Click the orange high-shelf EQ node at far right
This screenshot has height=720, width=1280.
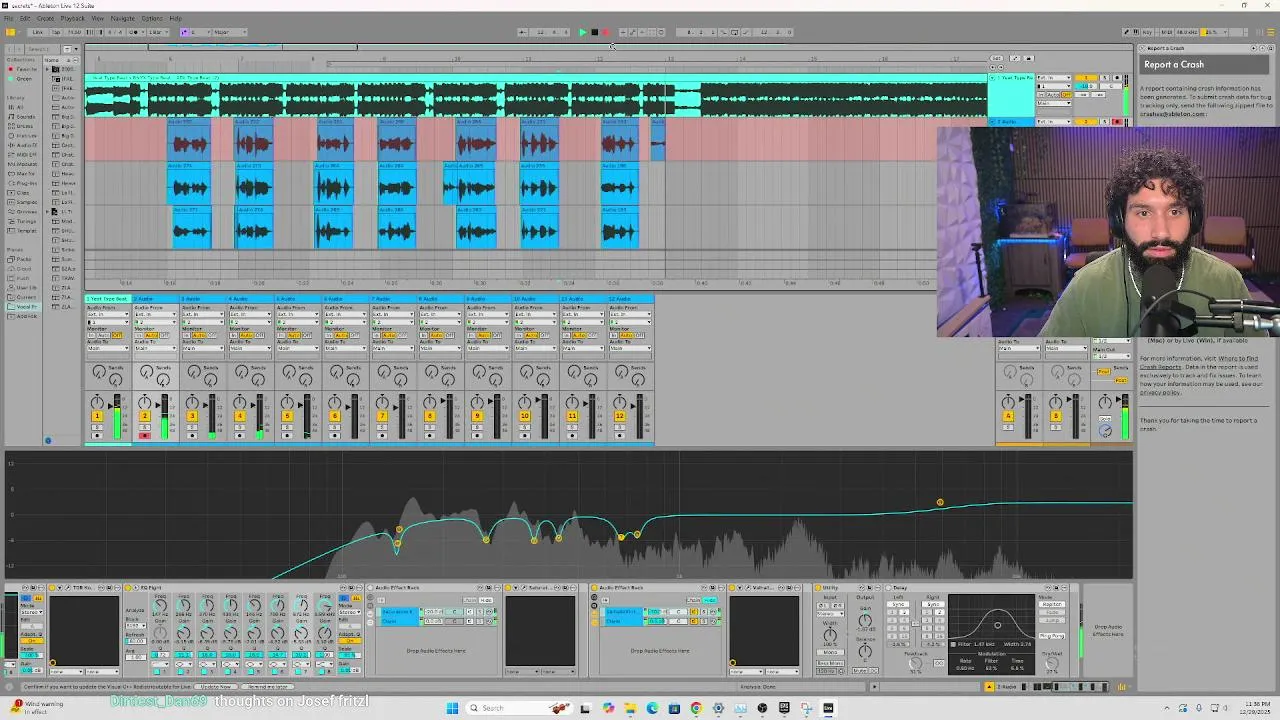tap(940, 502)
